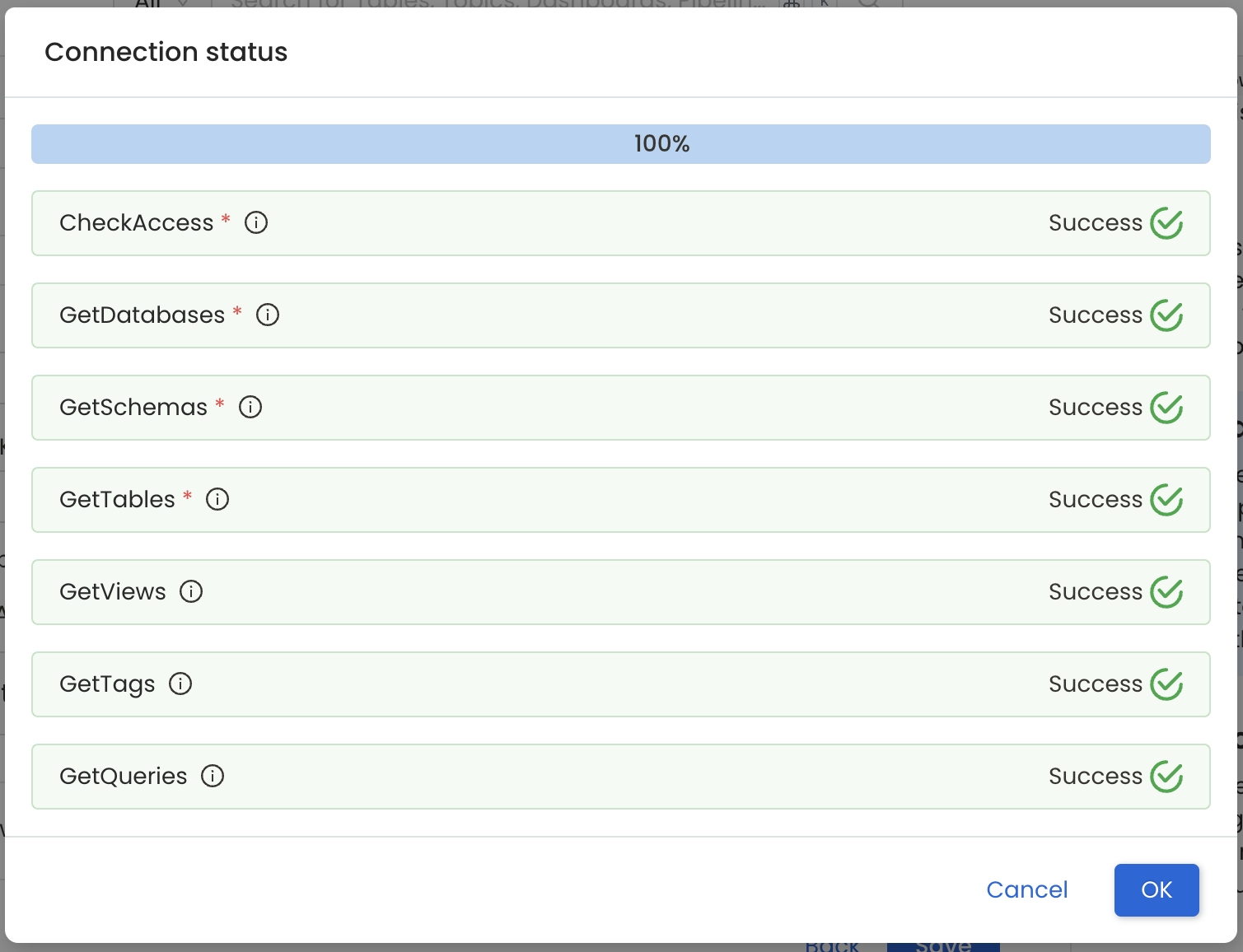The height and width of the screenshot is (952, 1243).
Task: Click the Success text in GetViews row
Action: [1095, 592]
